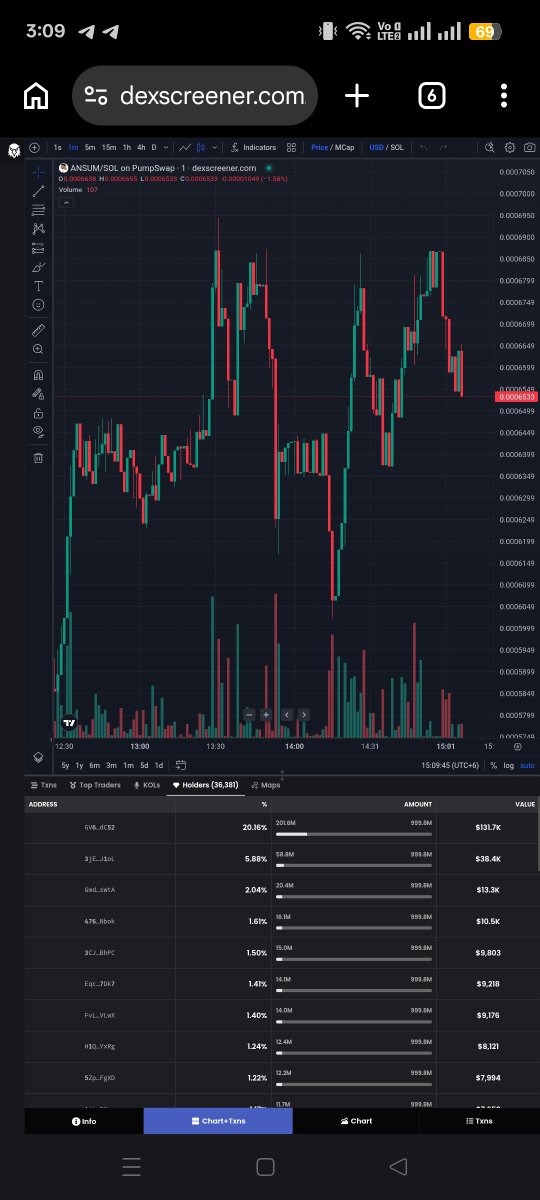Open the browser tab switcher showing 6
The width and height of the screenshot is (540, 1200).
pyautogui.click(x=431, y=96)
